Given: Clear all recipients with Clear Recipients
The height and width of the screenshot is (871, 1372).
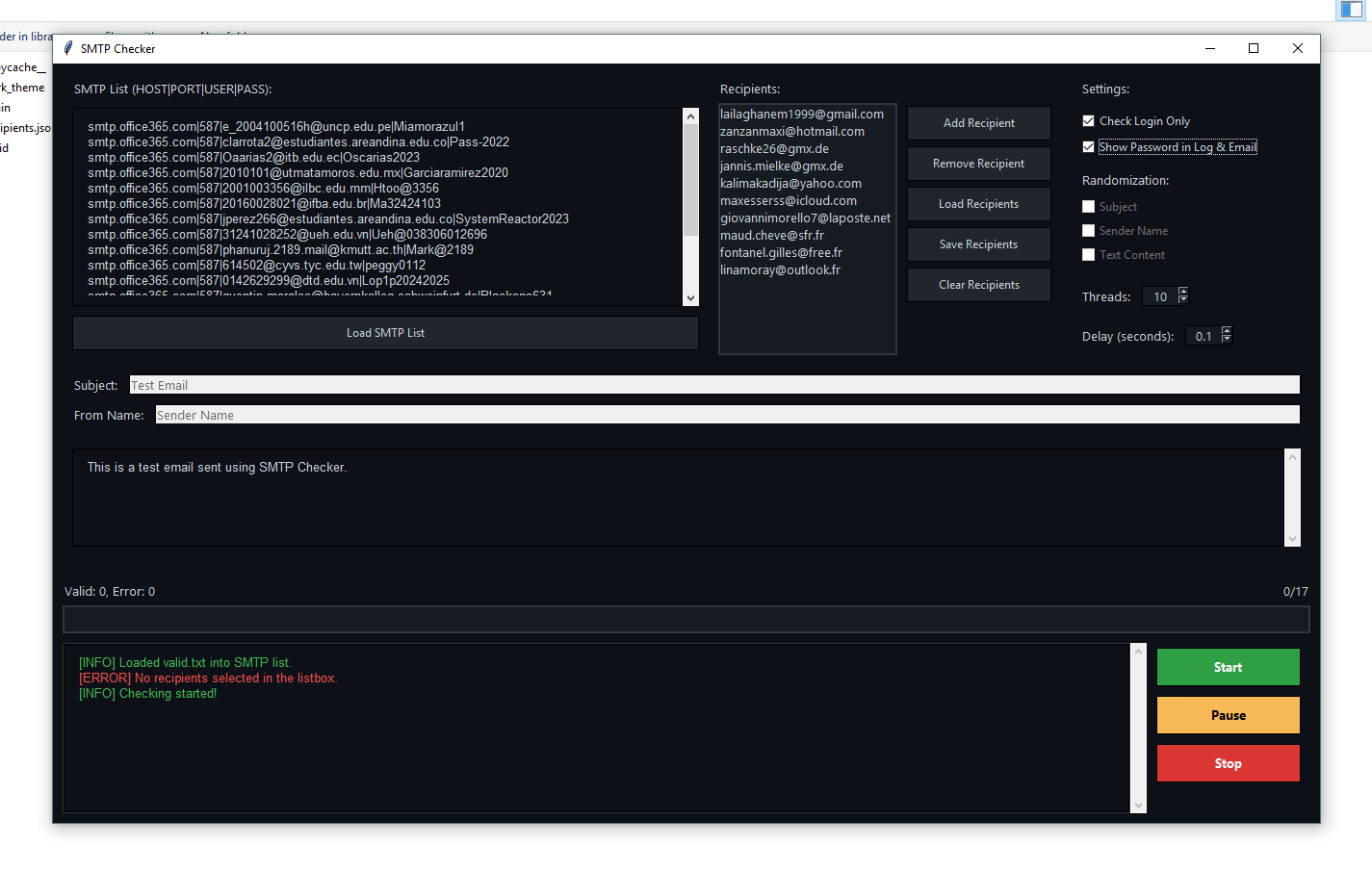Looking at the screenshot, I should pos(978,284).
